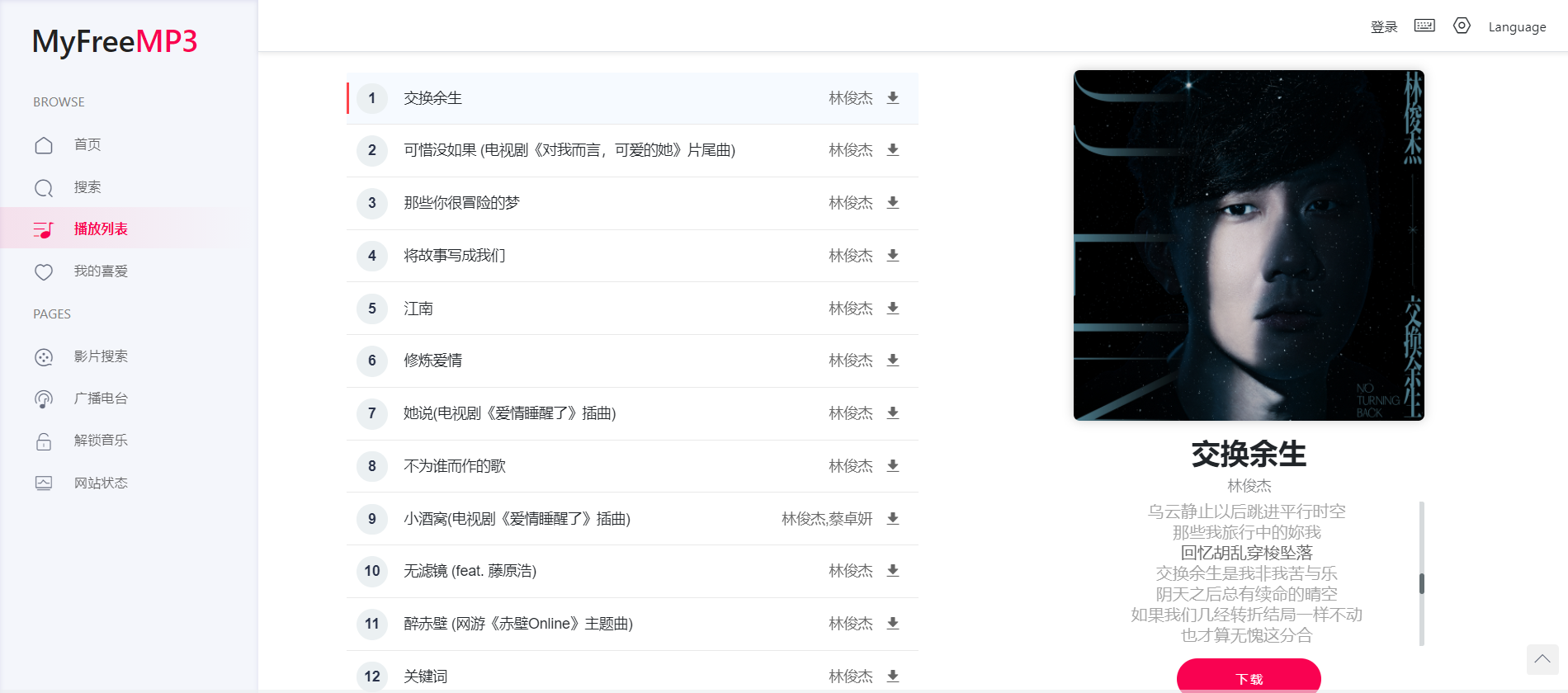Click lyric line 回忆胡乱穿梭坠落

click(1246, 553)
